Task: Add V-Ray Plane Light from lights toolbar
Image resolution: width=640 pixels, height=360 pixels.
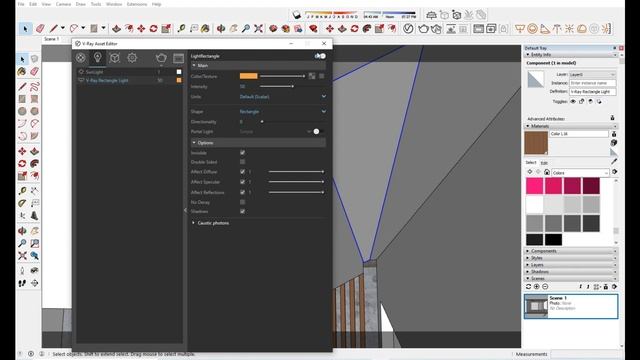Action: click(x=520, y=29)
